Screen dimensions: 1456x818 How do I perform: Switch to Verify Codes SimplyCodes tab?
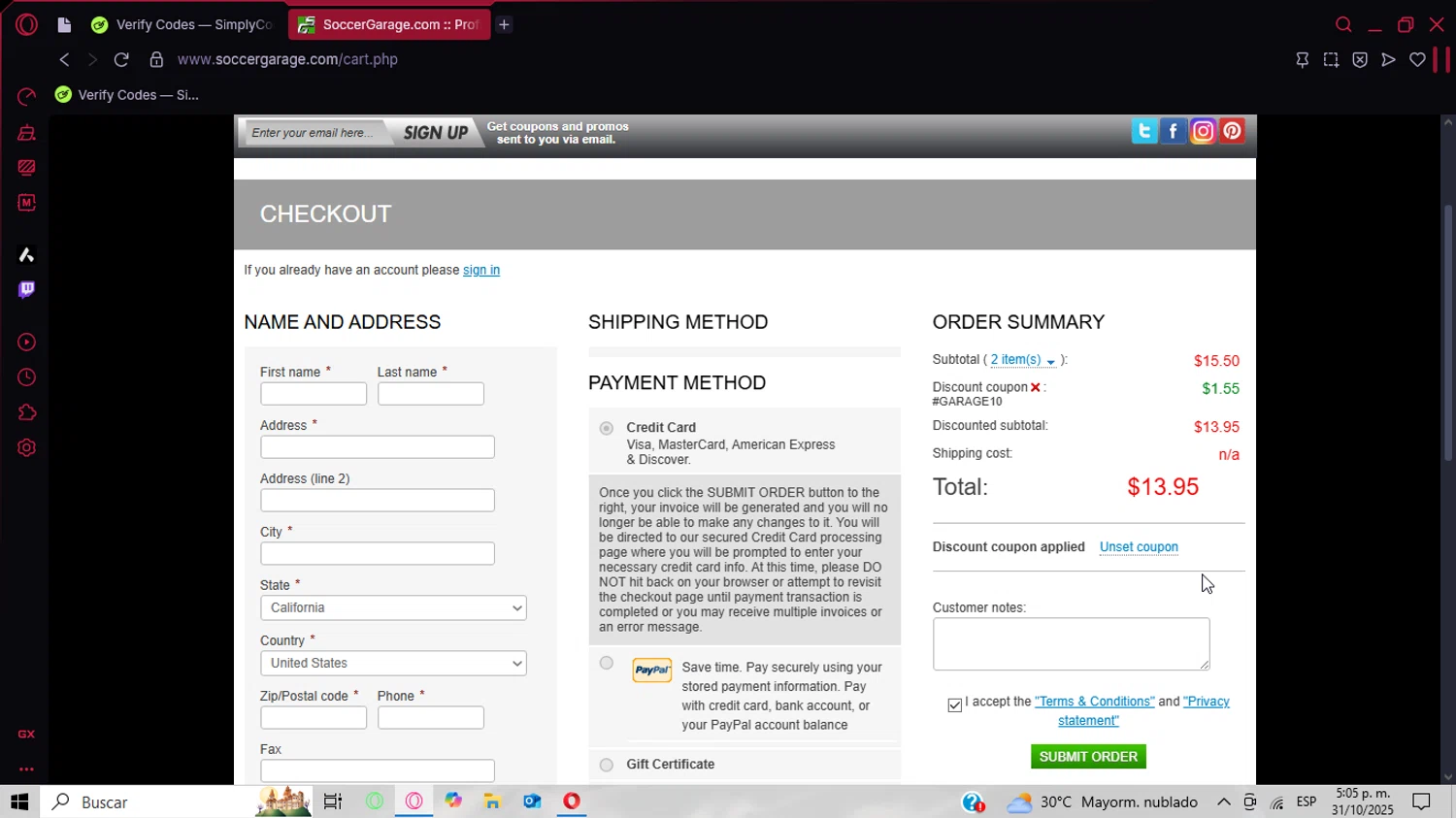(x=182, y=25)
